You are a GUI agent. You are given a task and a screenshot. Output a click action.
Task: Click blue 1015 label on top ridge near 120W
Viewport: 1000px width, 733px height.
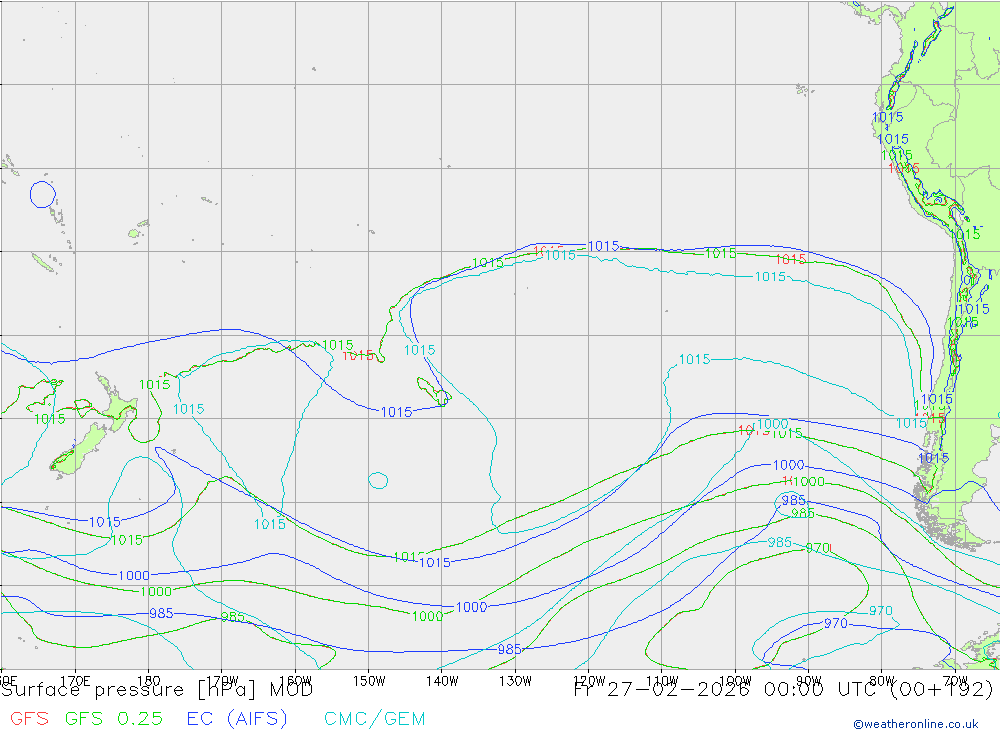[603, 246]
